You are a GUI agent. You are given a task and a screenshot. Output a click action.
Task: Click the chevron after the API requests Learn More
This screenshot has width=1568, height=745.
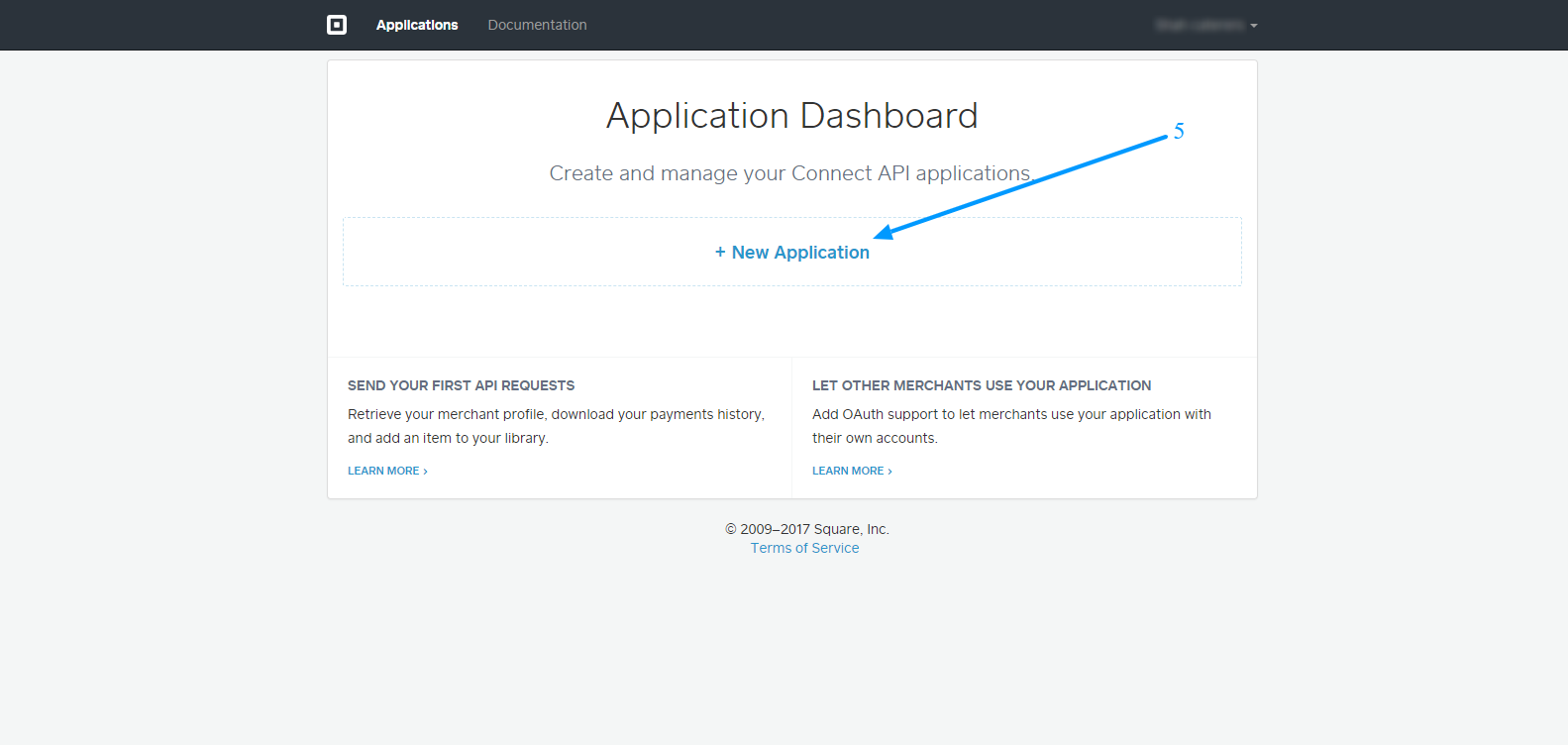(x=426, y=472)
